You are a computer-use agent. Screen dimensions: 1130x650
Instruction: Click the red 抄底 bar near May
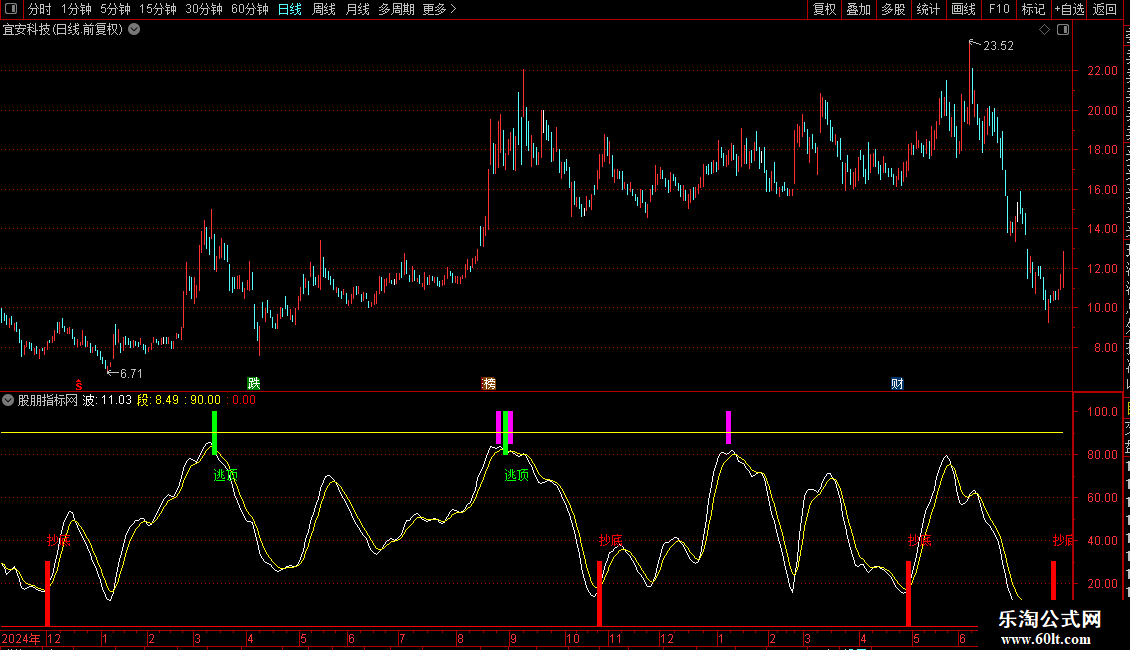[908, 593]
